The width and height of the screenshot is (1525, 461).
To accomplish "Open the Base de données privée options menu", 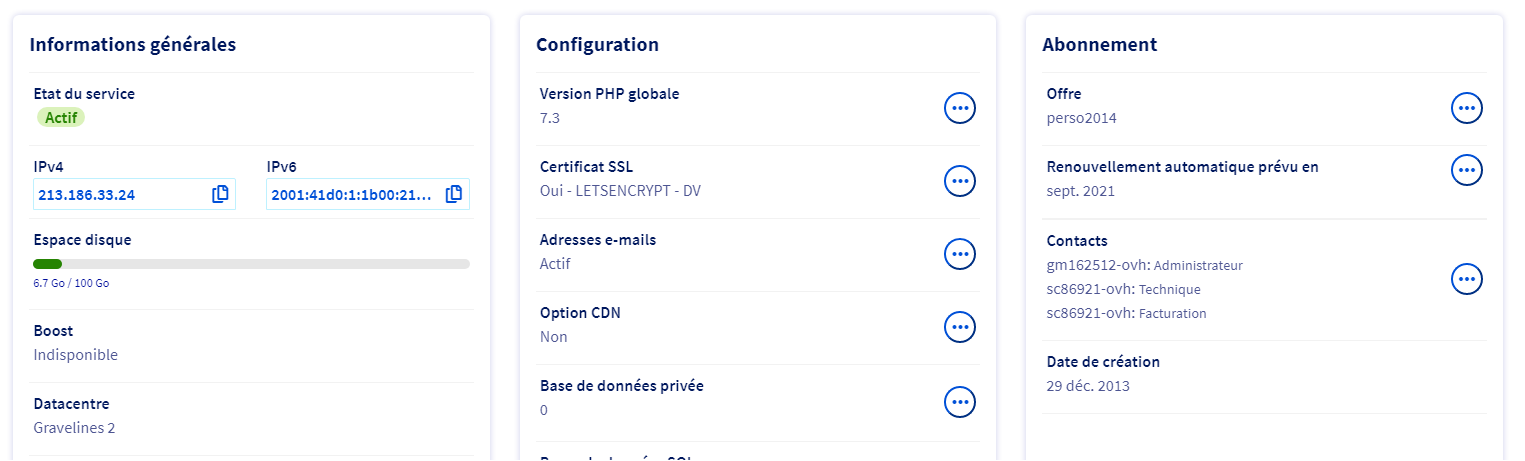I will point(960,401).
